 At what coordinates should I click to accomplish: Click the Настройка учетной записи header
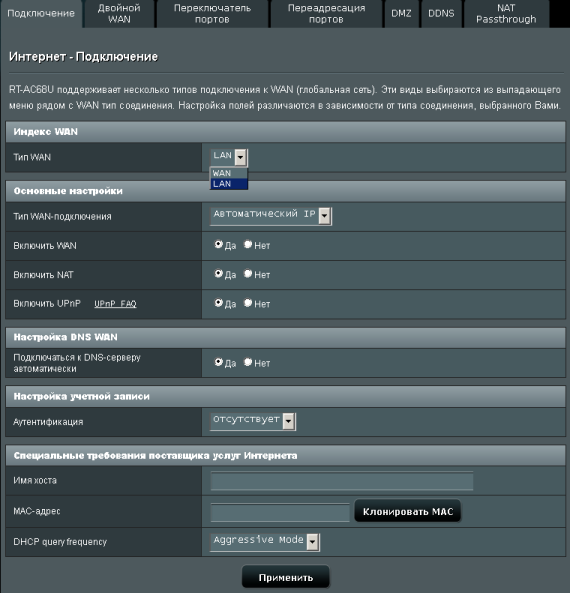286,396
